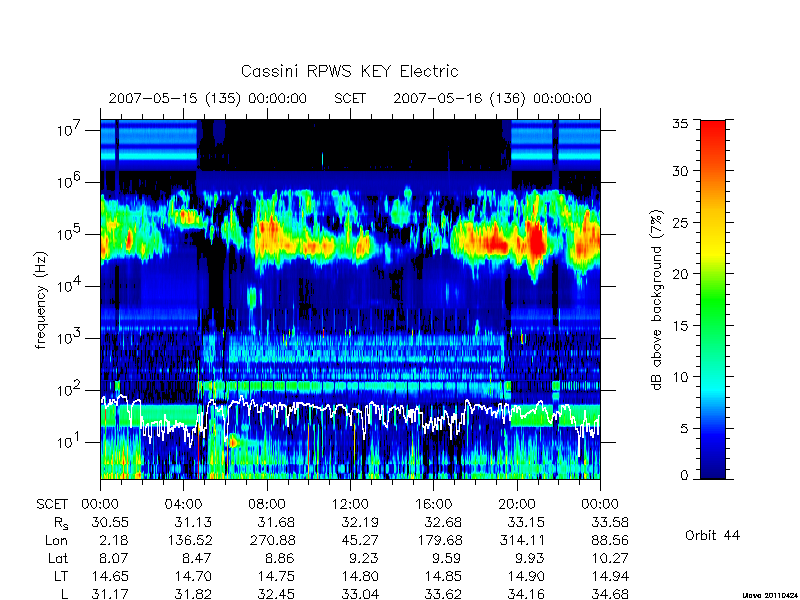Click the color scale bar
Viewport: 800px width, 600px height.
point(713,299)
